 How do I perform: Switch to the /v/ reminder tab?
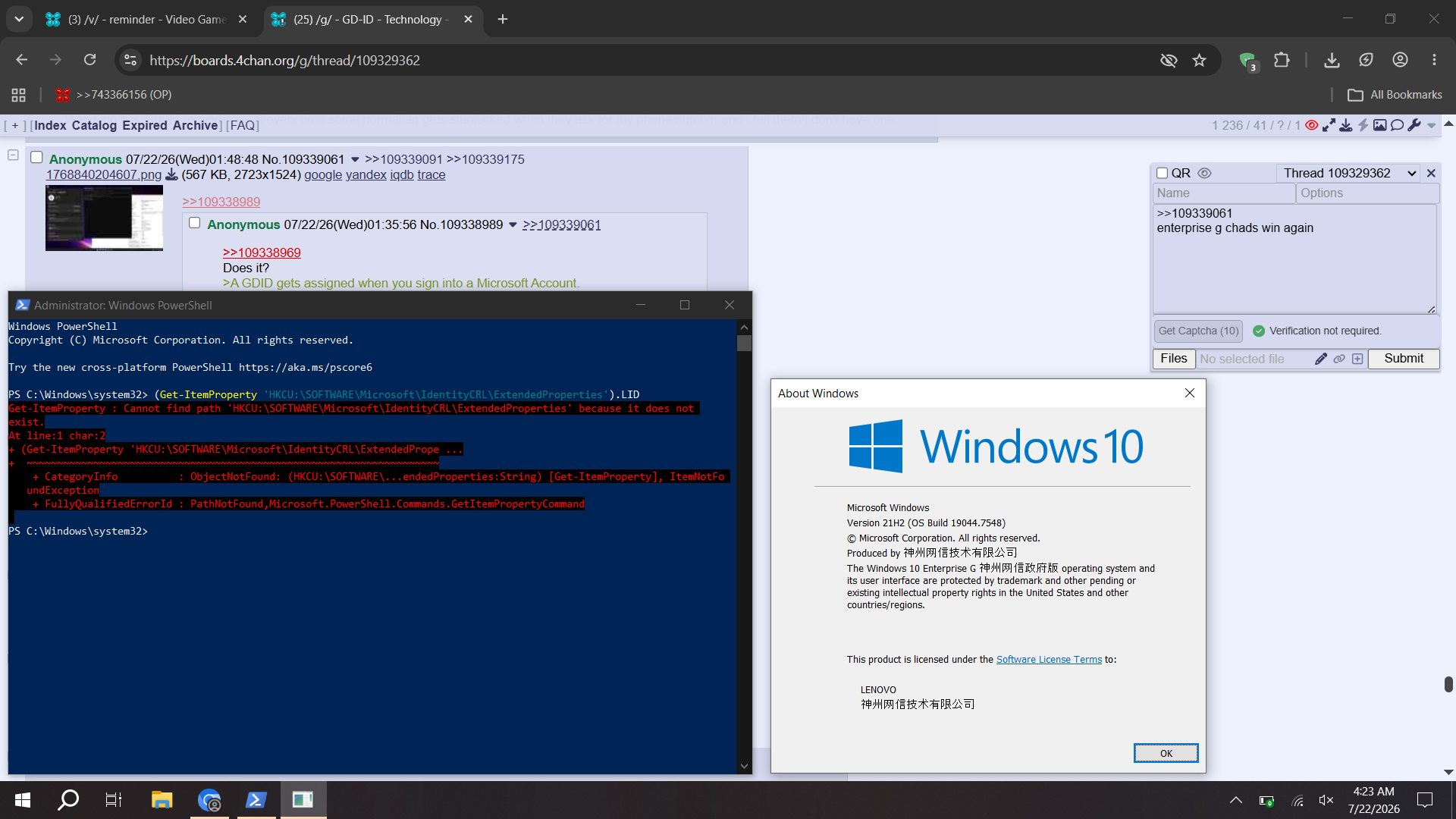click(x=147, y=20)
